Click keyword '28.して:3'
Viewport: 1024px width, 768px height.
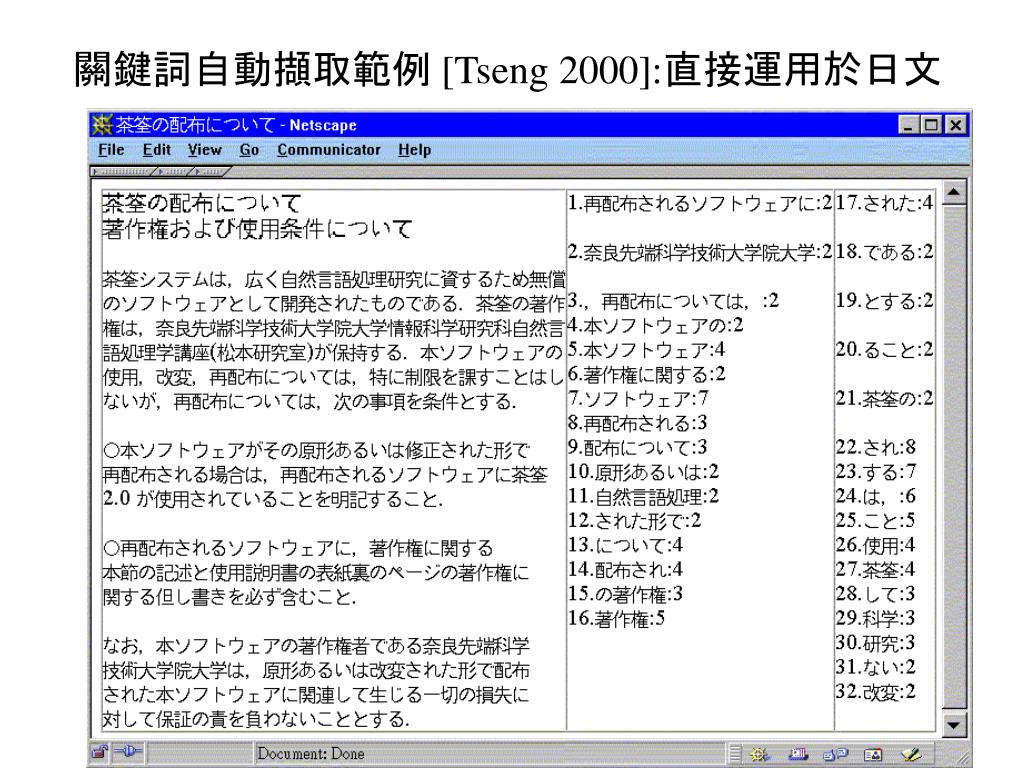(x=876, y=594)
